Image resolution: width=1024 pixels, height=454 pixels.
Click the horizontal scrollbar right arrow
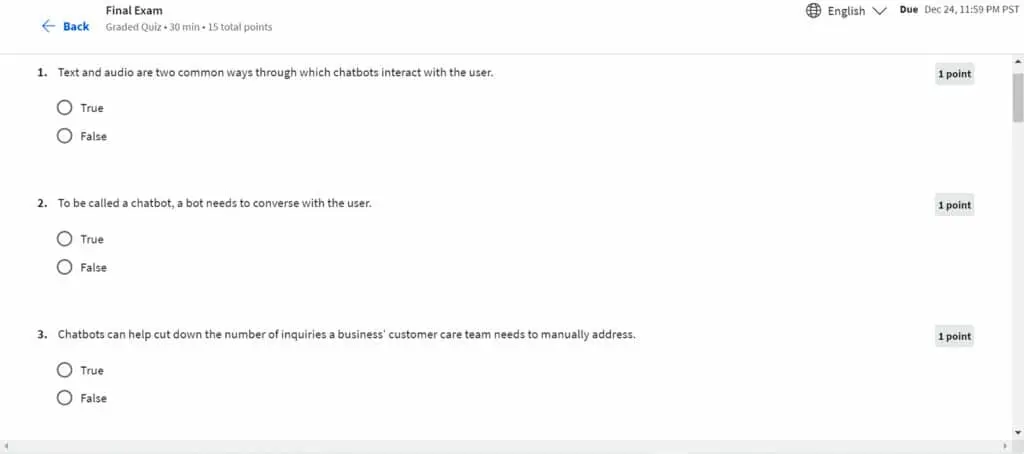pyautogui.click(x=1006, y=447)
